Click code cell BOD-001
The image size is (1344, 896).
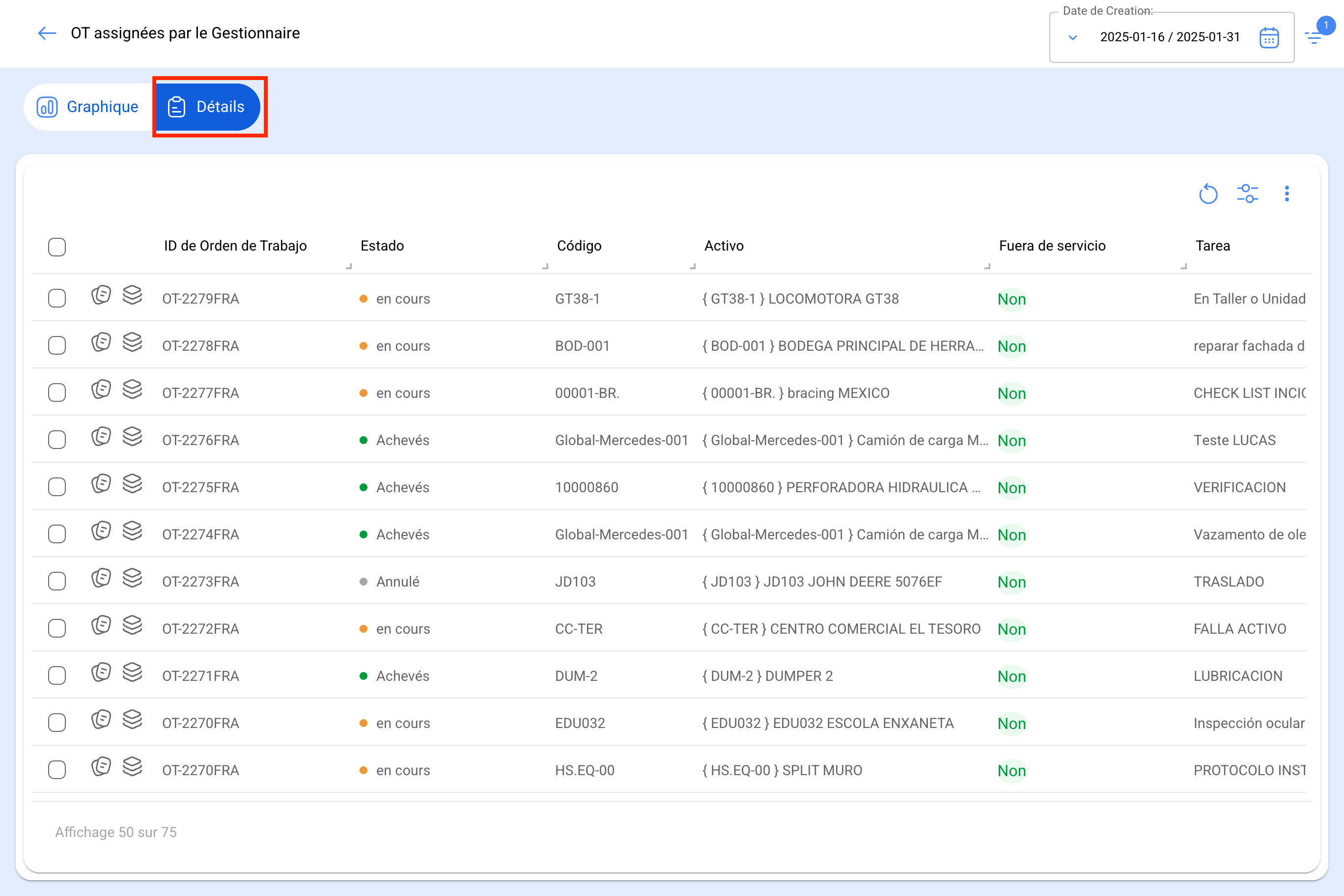(582, 346)
